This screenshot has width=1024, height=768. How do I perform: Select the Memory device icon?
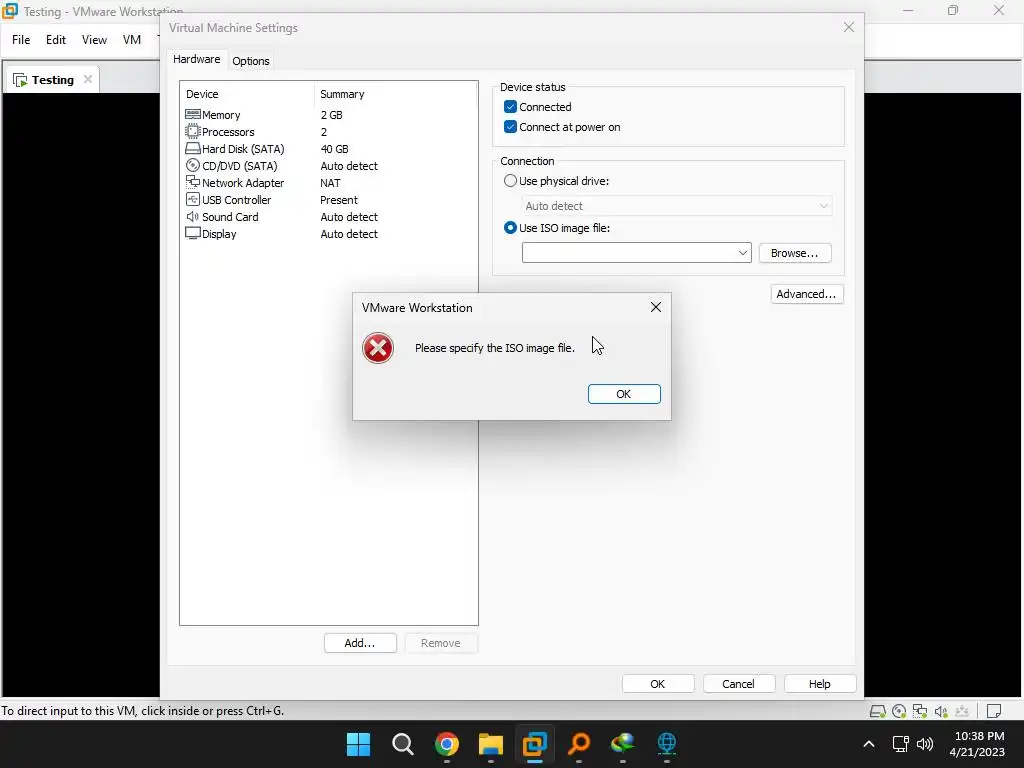pos(193,114)
